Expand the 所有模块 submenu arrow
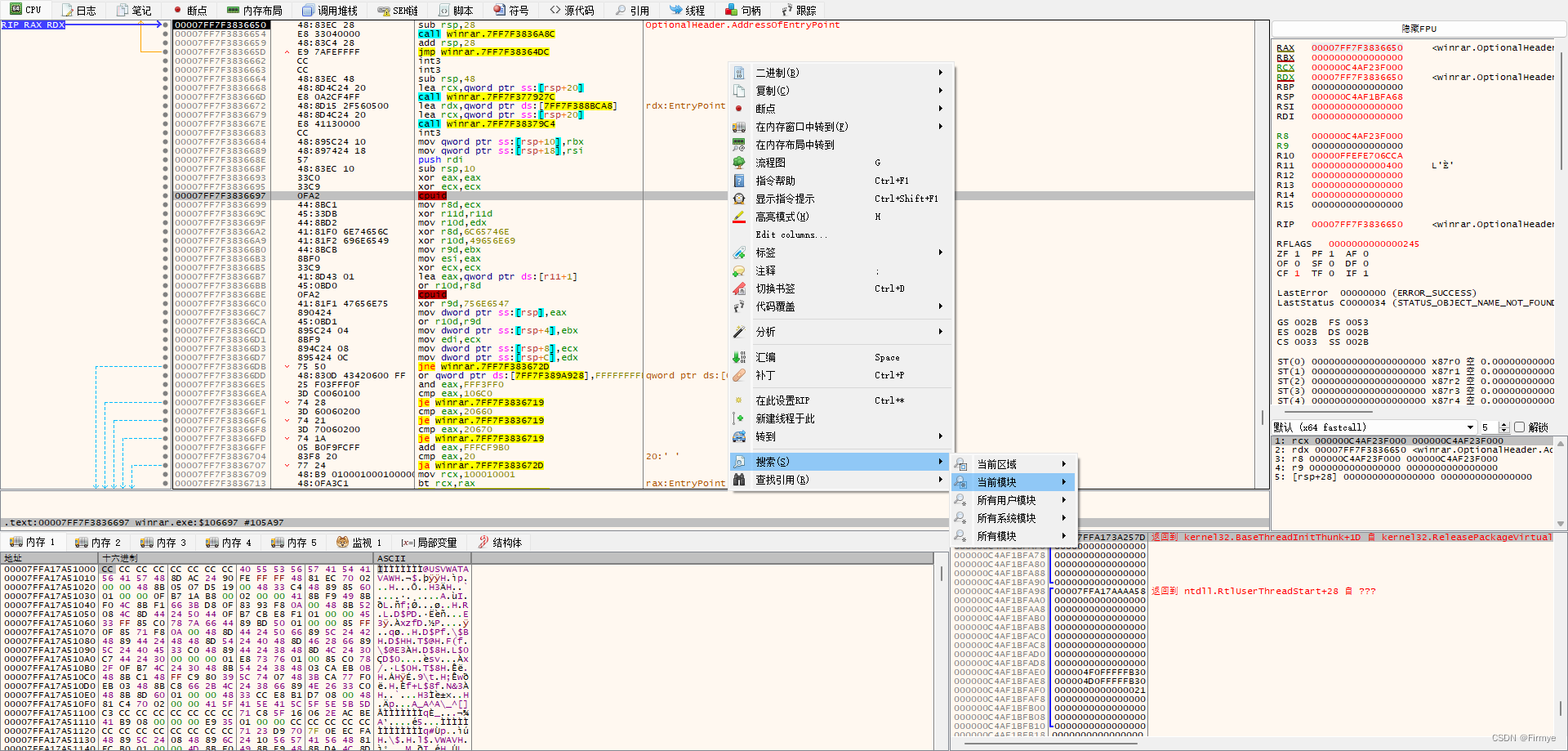The height and width of the screenshot is (751, 1568). click(1064, 536)
